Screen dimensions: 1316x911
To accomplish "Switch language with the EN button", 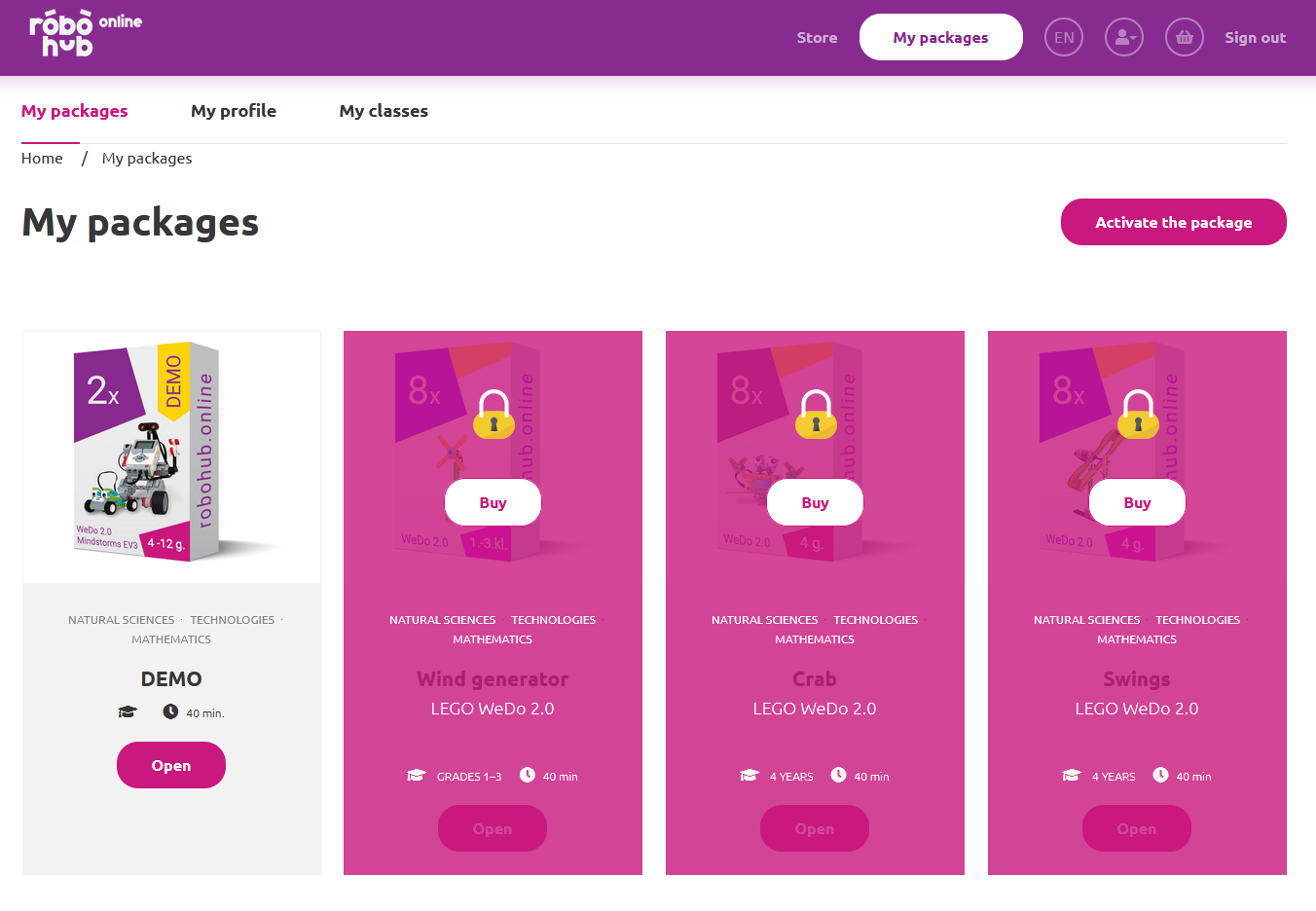I will 1064,37.
